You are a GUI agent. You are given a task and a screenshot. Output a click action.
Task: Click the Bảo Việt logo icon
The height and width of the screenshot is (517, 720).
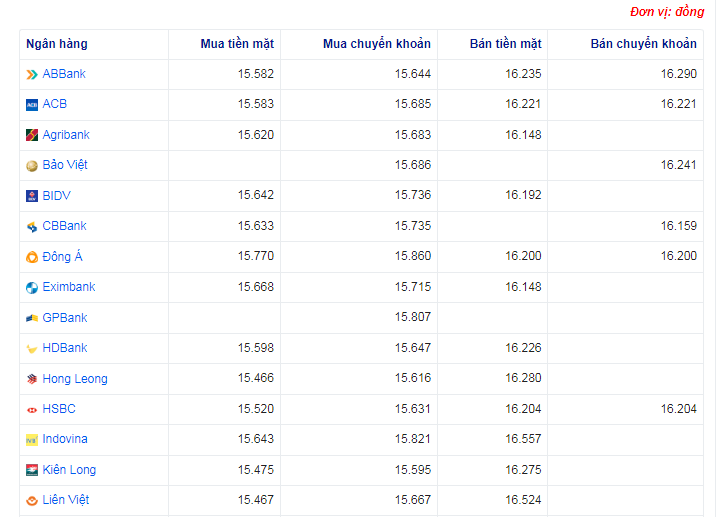[x=32, y=165]
